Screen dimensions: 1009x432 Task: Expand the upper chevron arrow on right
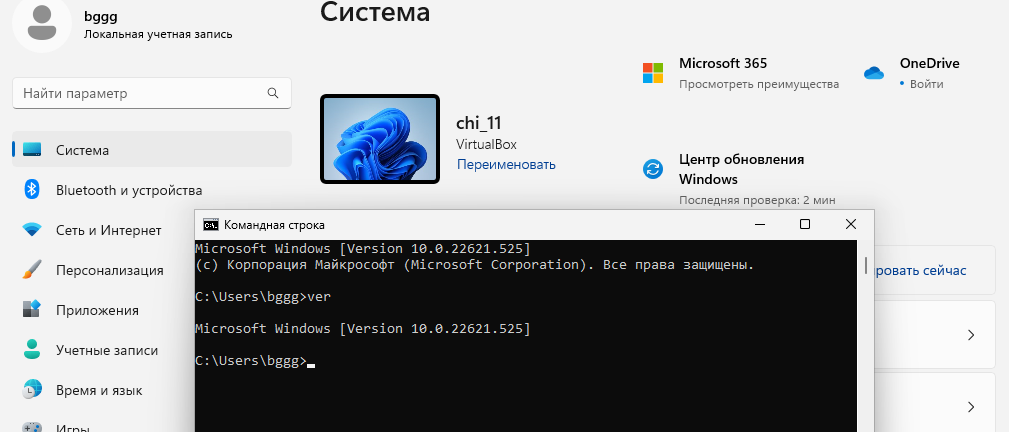pos(970,336)
